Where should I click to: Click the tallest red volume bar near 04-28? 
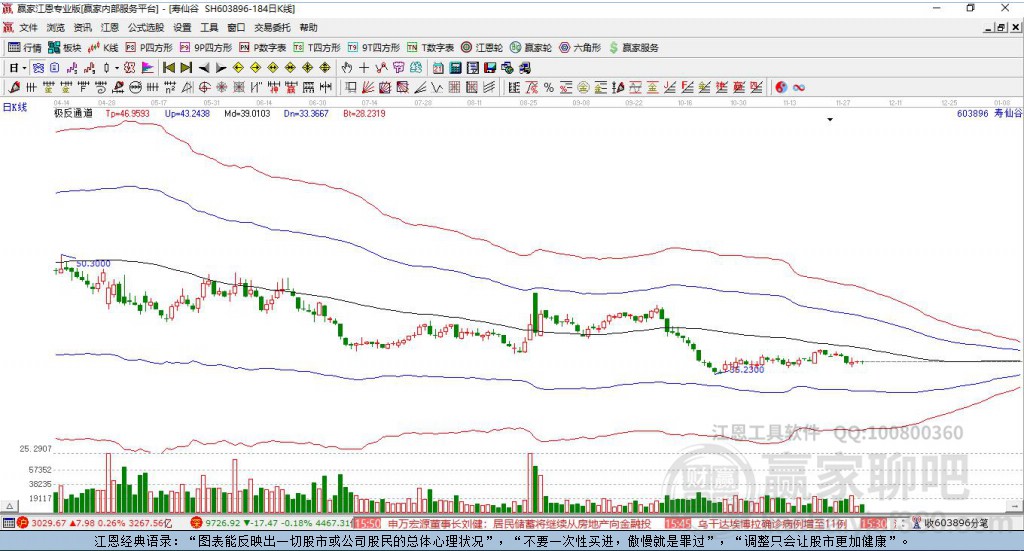click(x=108, y=482)
